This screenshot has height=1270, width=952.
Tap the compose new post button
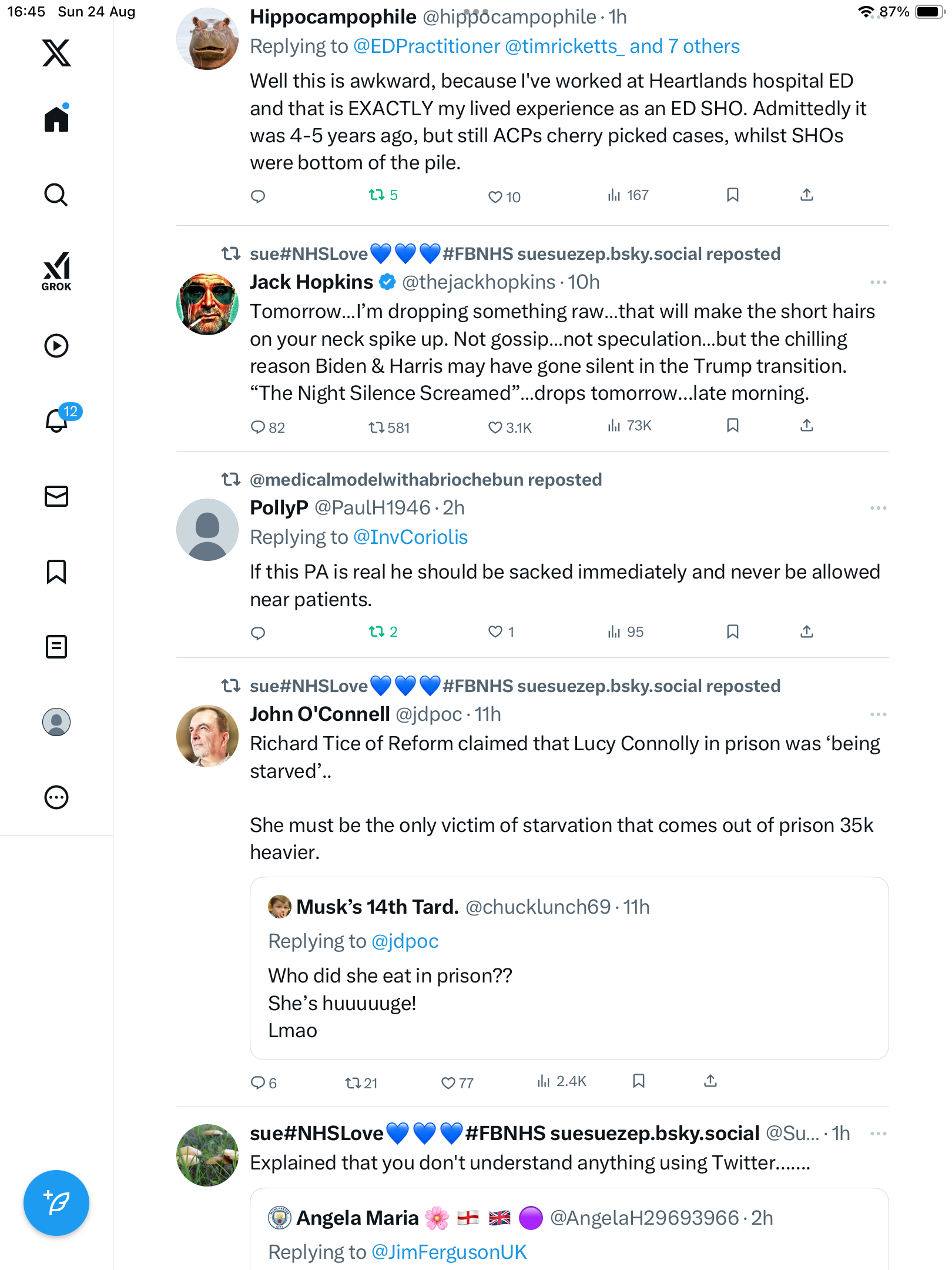pos(56,1203)
